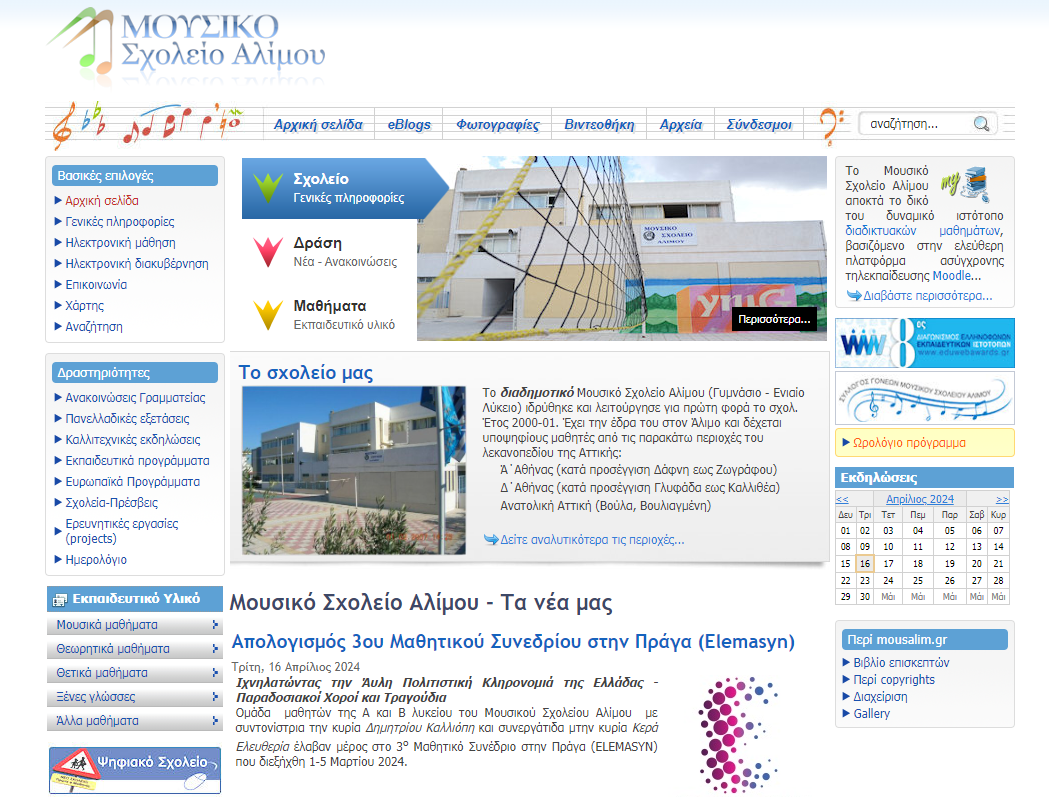Go to next month in events calendar
The height and width of the screenshot is (797, 1049).
tap(1002, 499)
